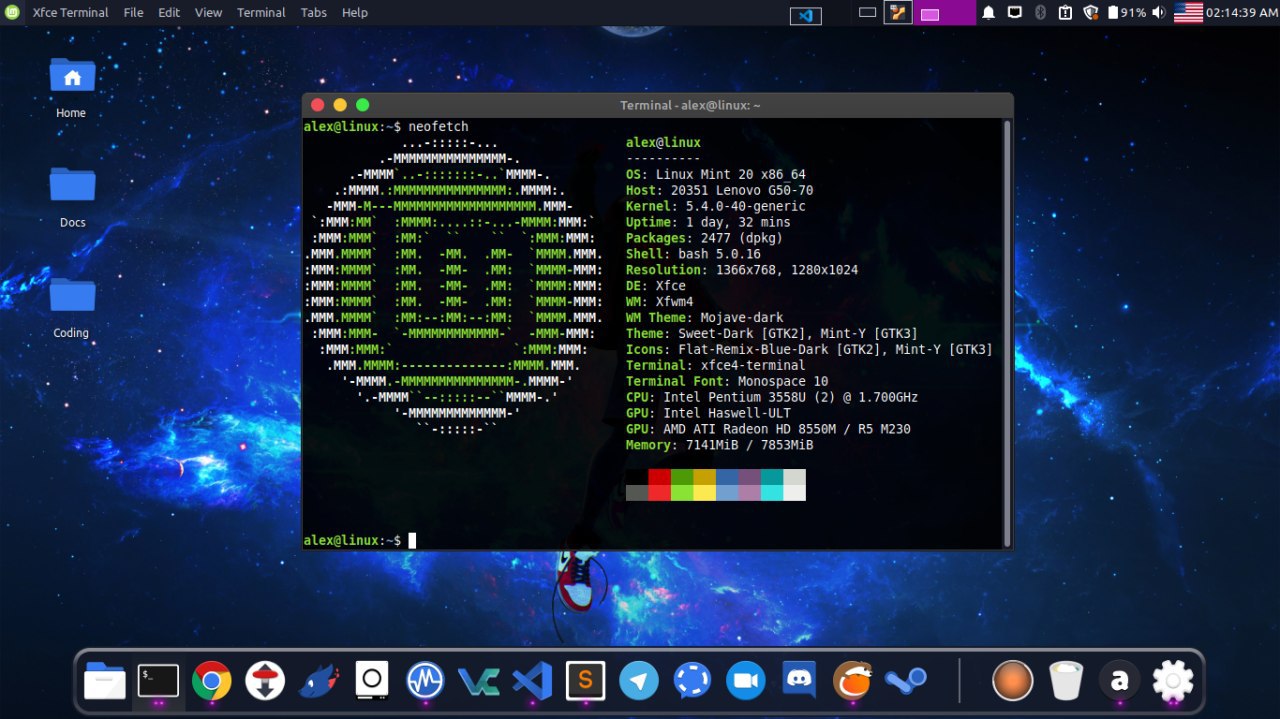
Task: Click the Xfce Terminal app name in panel
Action: (71, 12)
